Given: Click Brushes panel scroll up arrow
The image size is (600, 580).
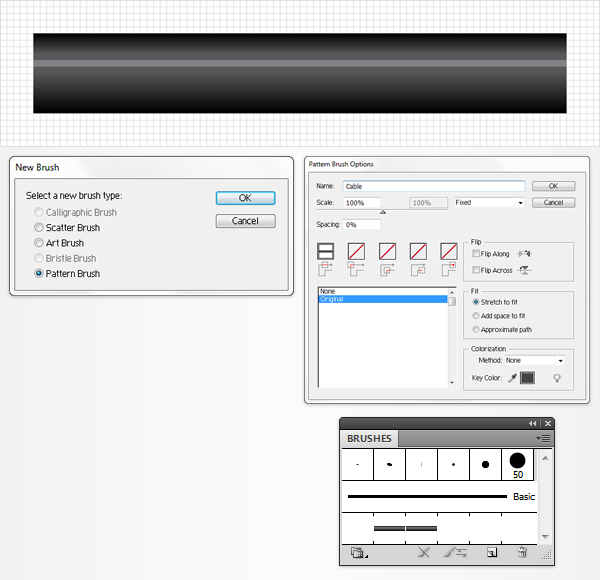Looking at the screenshot, I should (545, 458).
